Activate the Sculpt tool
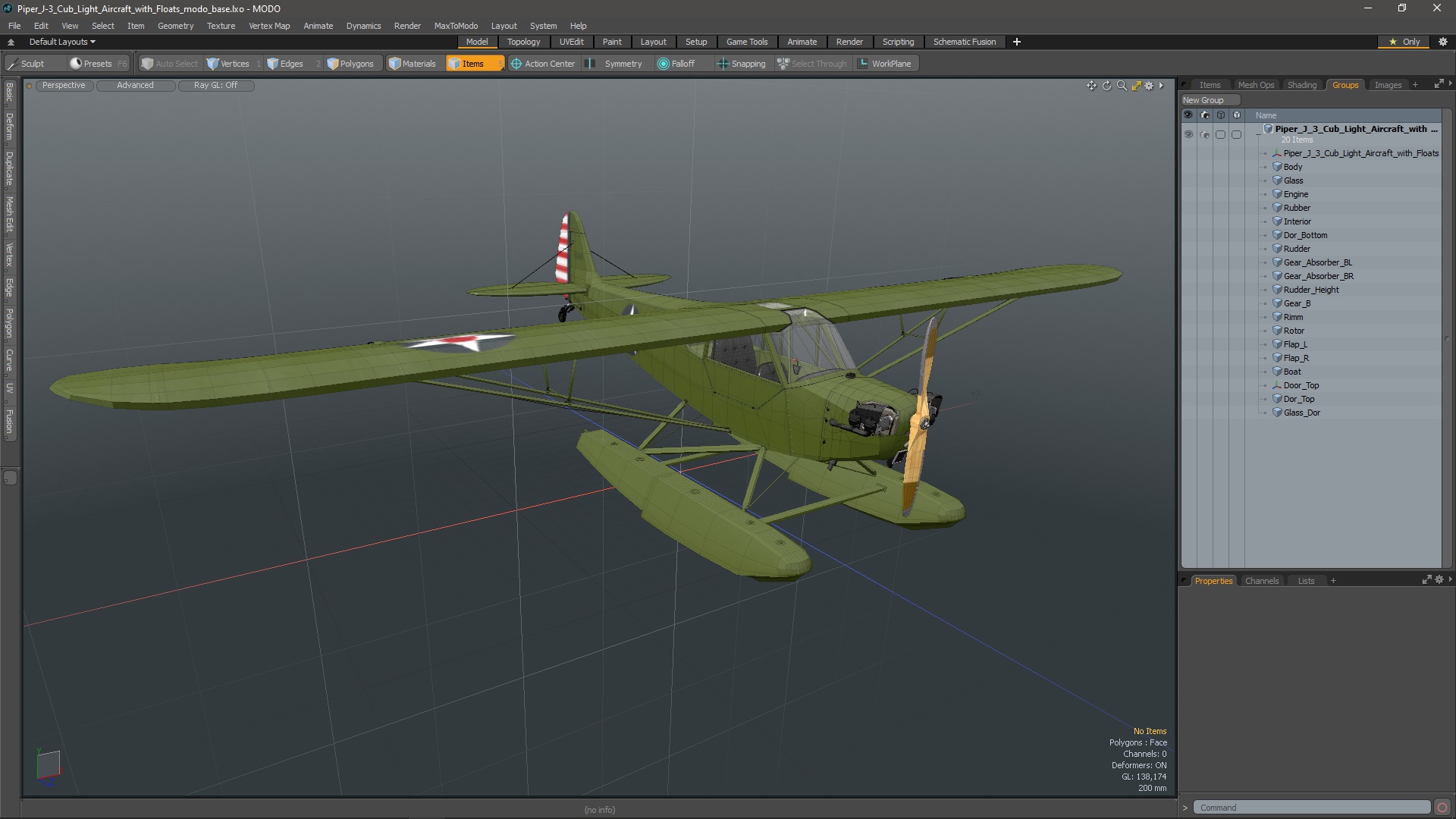Viewport: 1456px width, 819px height. 26,64
